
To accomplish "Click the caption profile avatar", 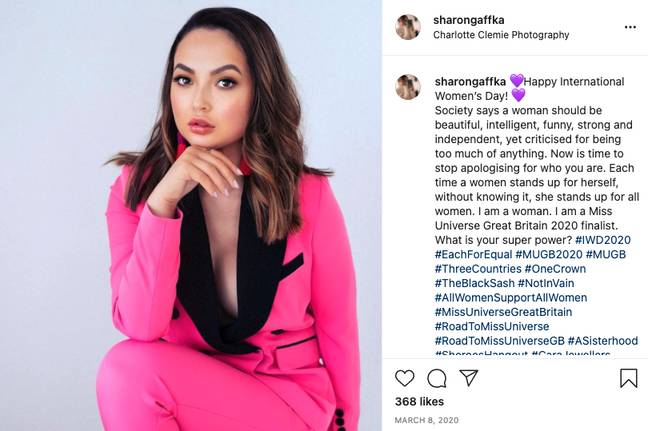I will click(x=408, y=87).
